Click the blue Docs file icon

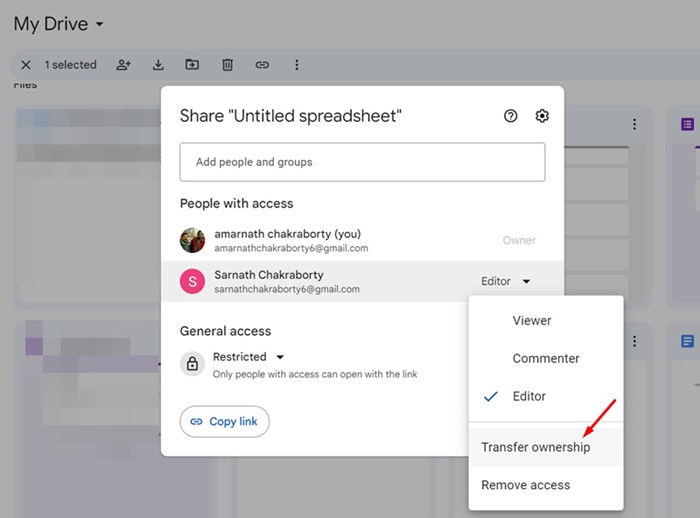[688, 342]
